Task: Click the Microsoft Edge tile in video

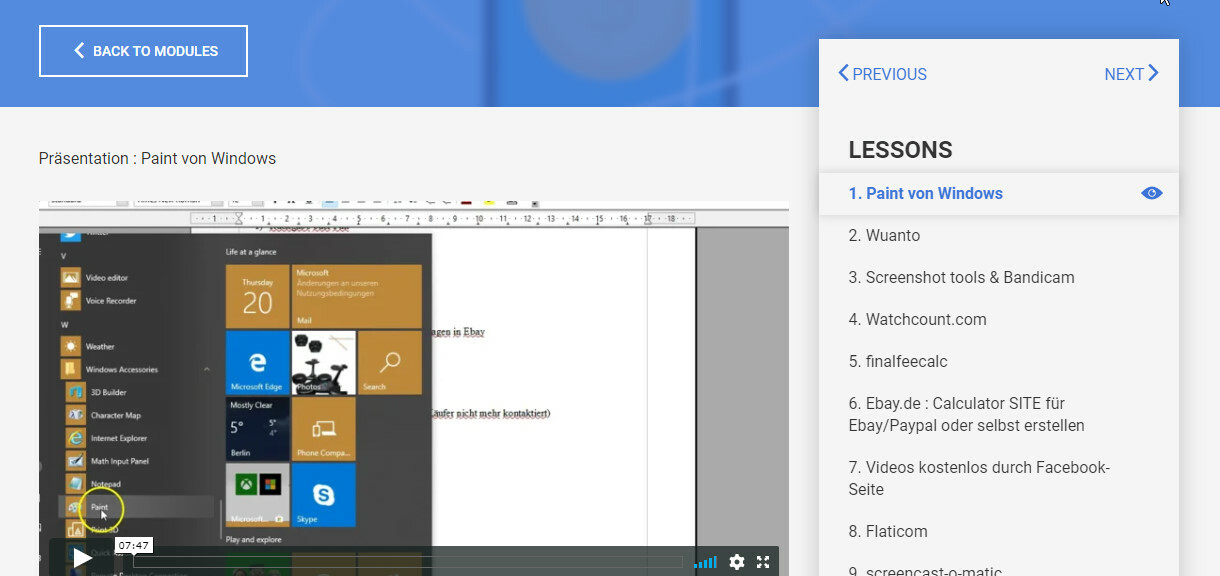Action: tap(257, 362)
